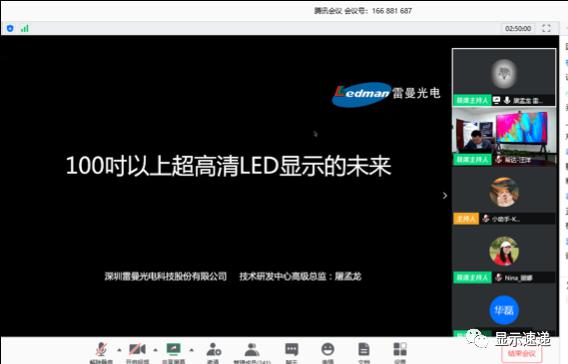Image resolution: width=568 pixels, height=364 pixels.
Task: Collapse the participant video strip chevron
Action: click(x=445, y=196)
